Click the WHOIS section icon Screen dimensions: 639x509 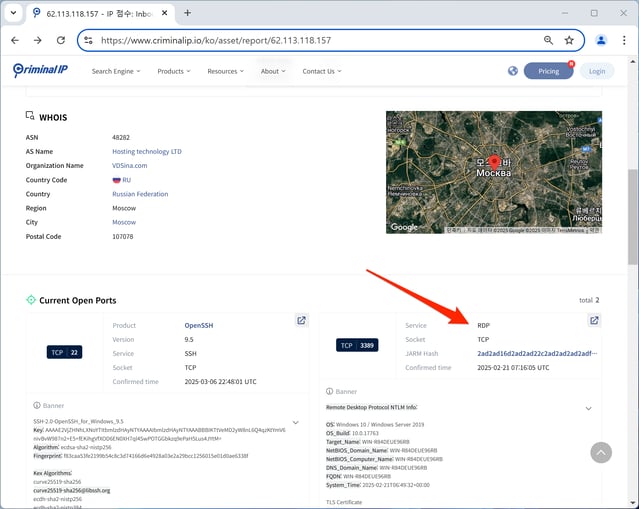tap(30, 116)
